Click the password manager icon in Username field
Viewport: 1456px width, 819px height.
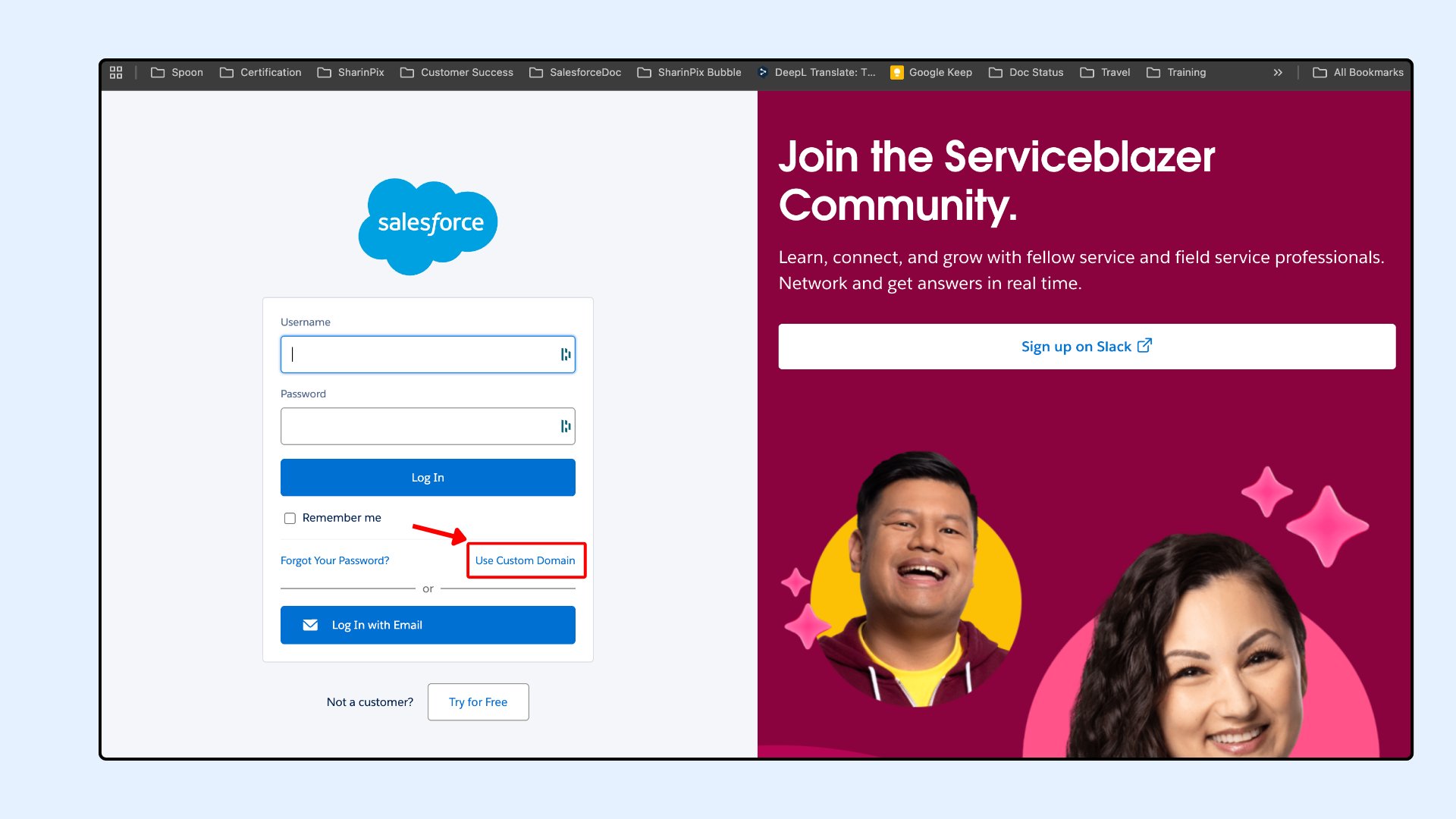pyautogui.click(x=566, y=354)
